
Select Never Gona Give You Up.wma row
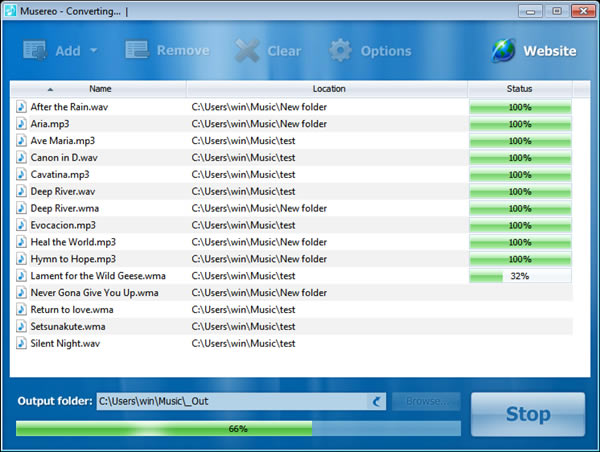point(94,293)
